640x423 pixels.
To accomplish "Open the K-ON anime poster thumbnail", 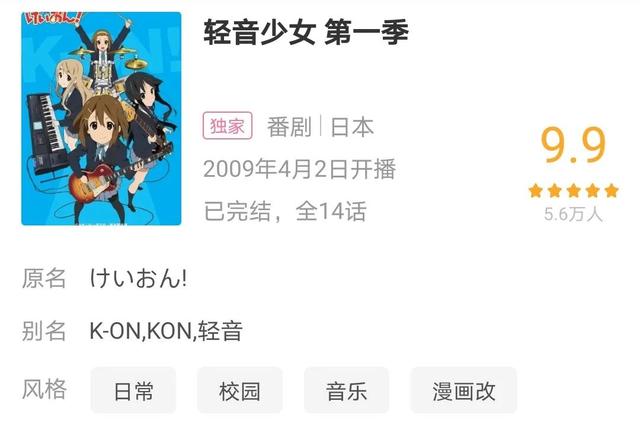I will (101, 118).
